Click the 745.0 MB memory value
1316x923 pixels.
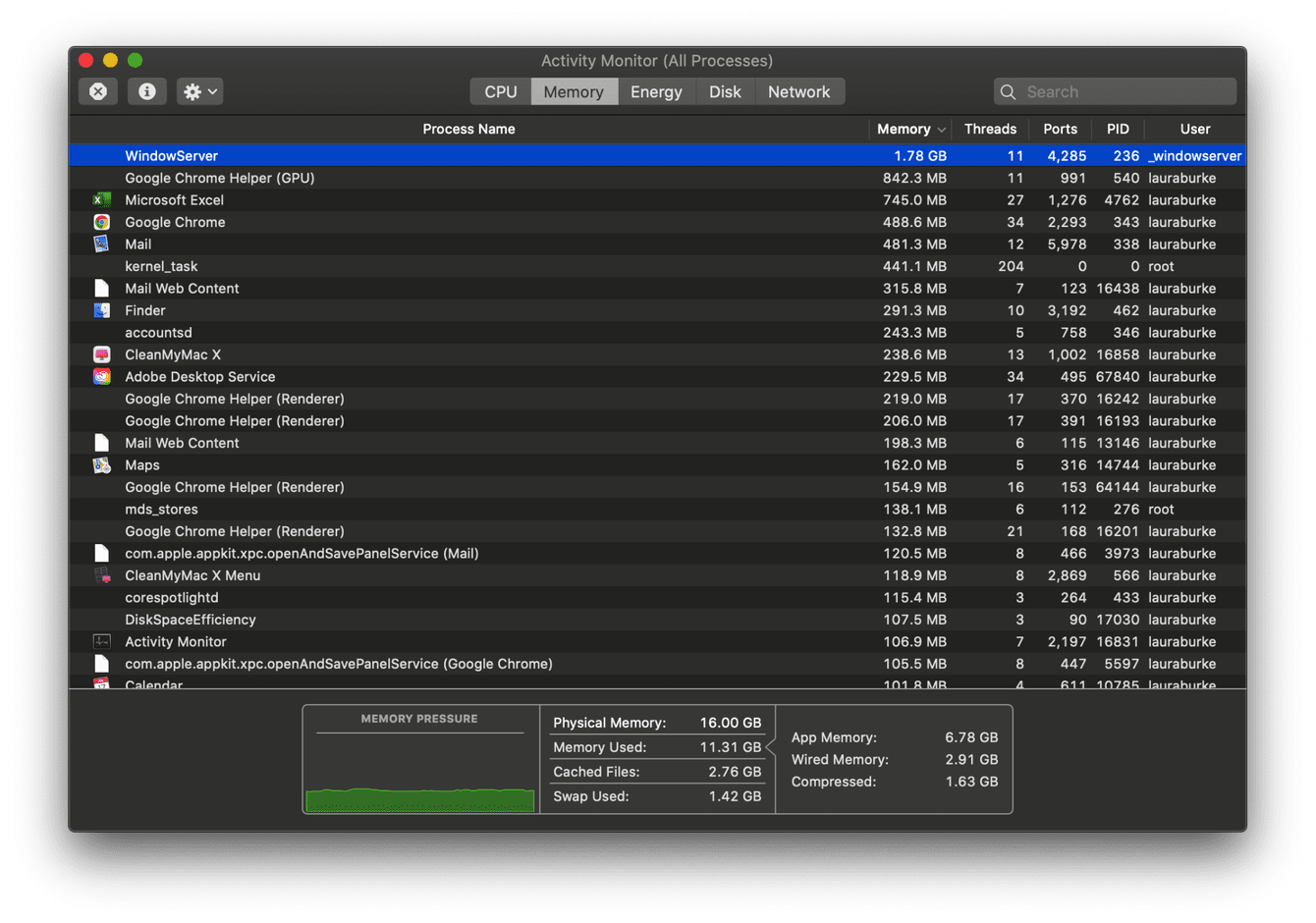(x=914, y=199)
